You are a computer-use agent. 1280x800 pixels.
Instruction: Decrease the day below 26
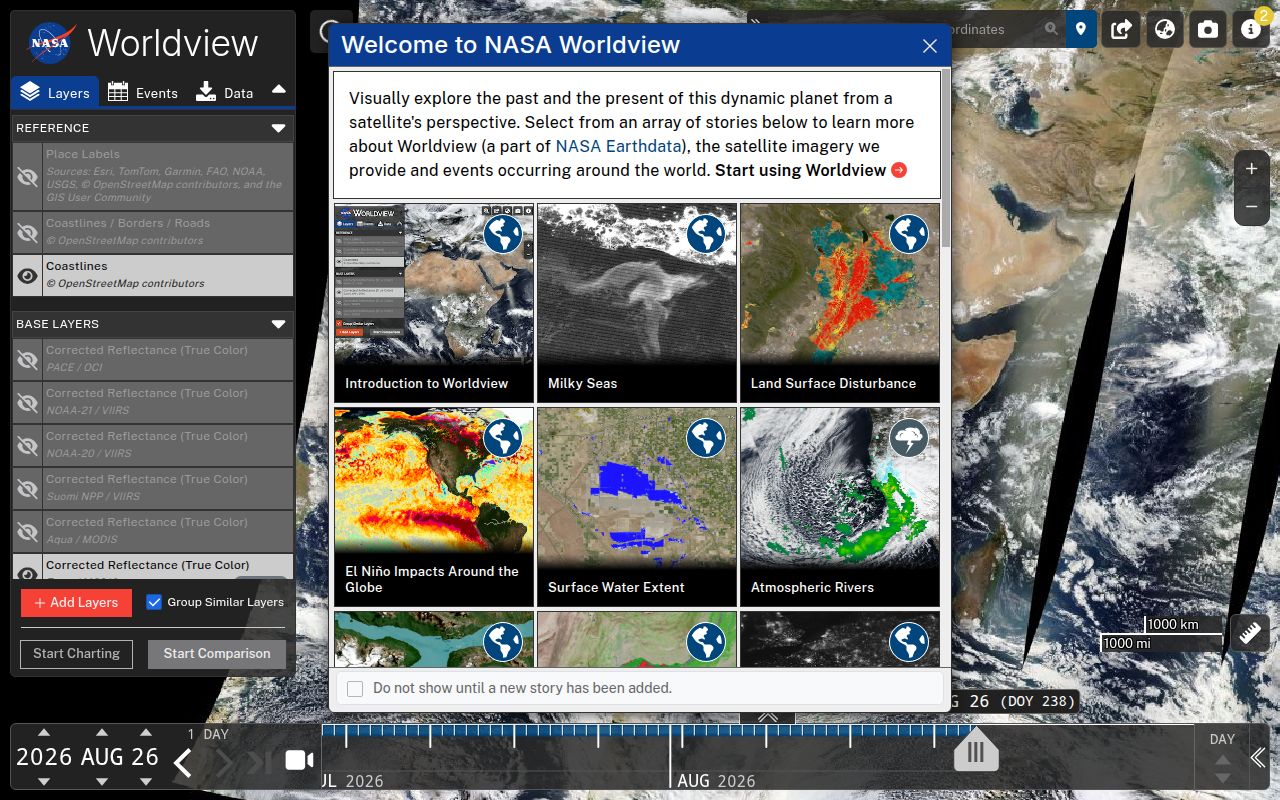point(146,781)
